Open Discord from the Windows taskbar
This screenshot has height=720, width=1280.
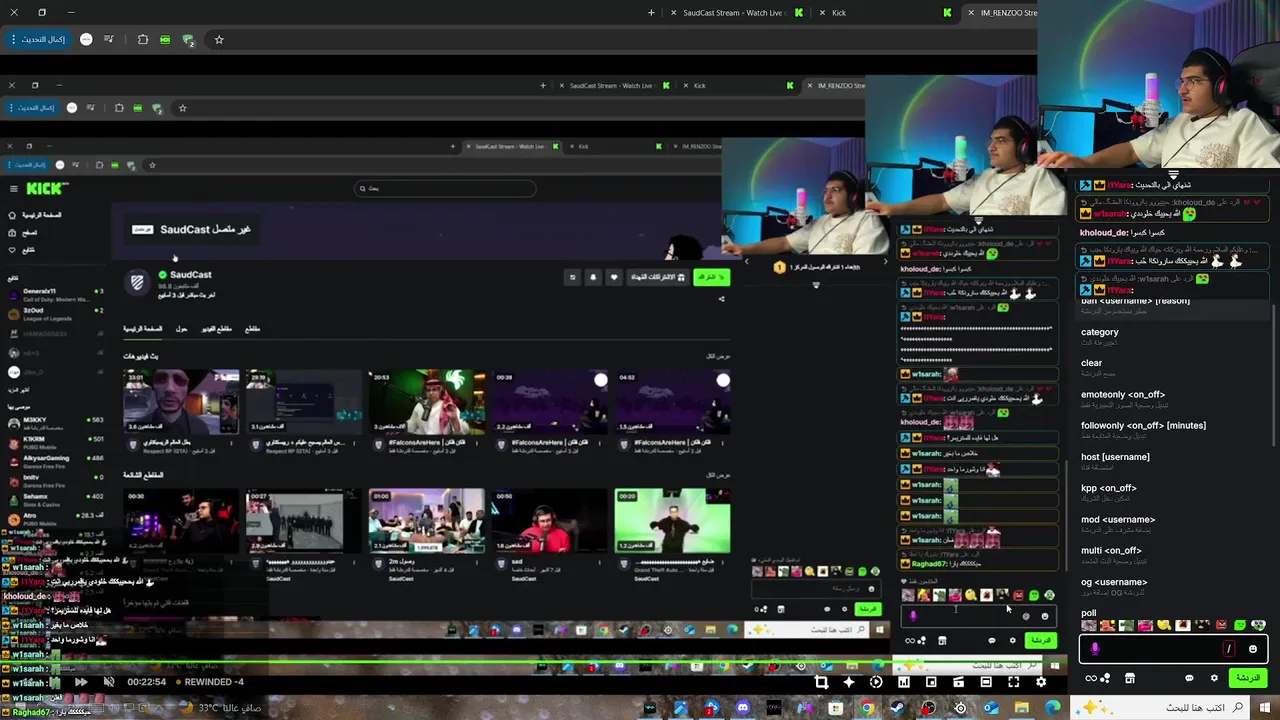tap(743, 708)
